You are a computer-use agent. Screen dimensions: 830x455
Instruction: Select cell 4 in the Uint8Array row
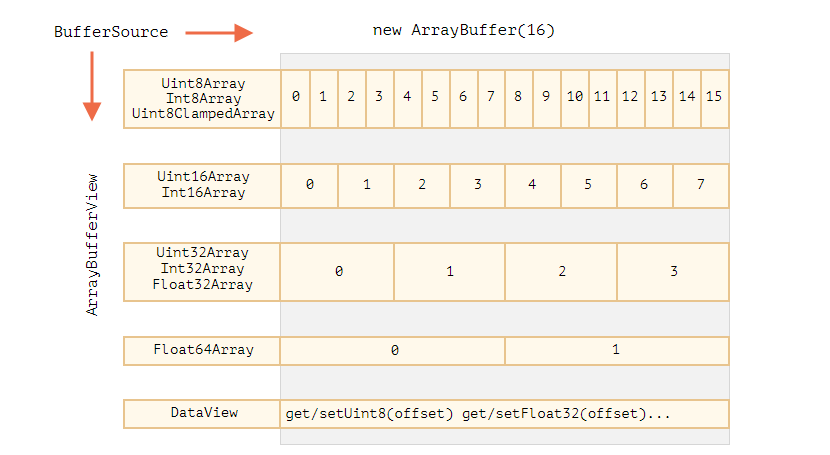pos(407,97)
